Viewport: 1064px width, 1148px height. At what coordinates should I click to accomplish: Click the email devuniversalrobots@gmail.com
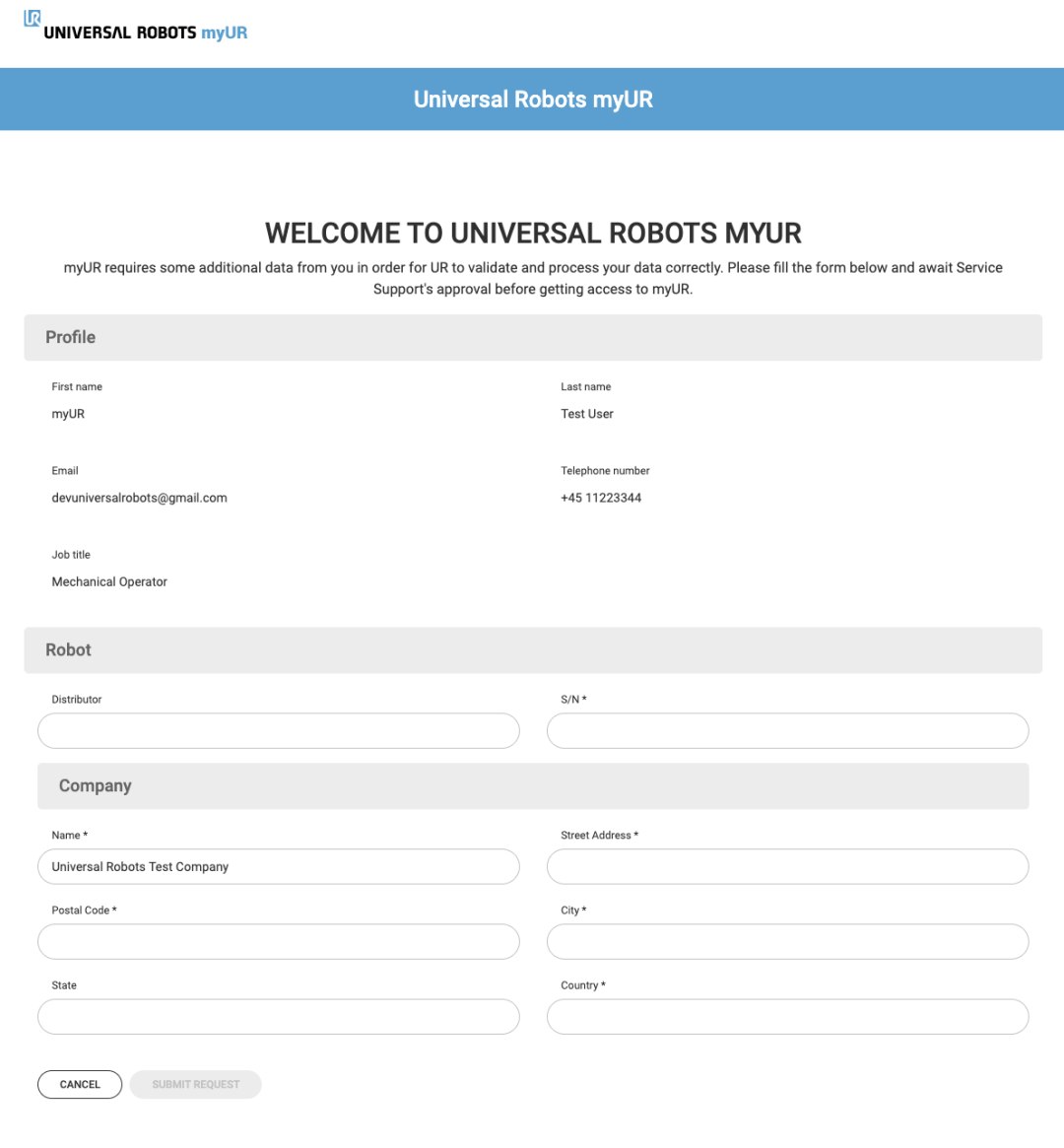click(139, 498)
